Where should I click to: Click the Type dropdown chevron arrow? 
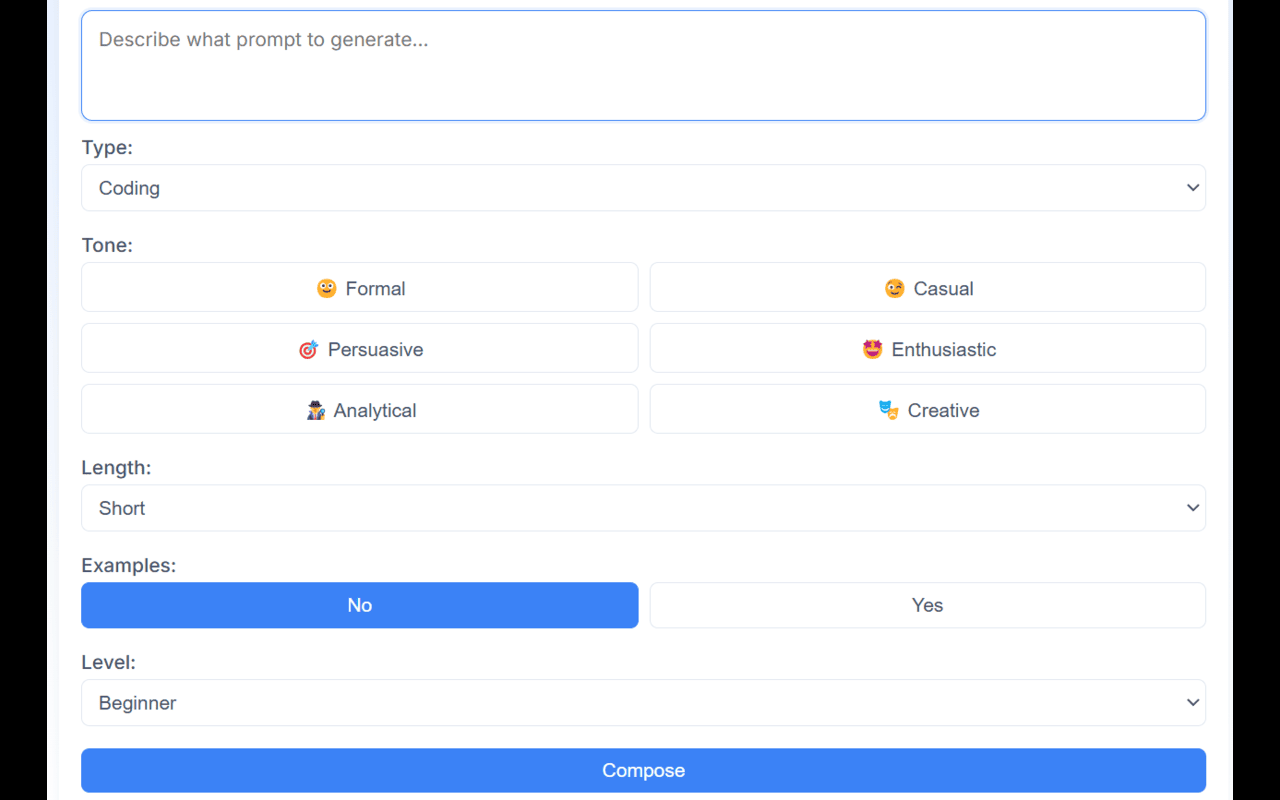click(x=1192, y=187)
